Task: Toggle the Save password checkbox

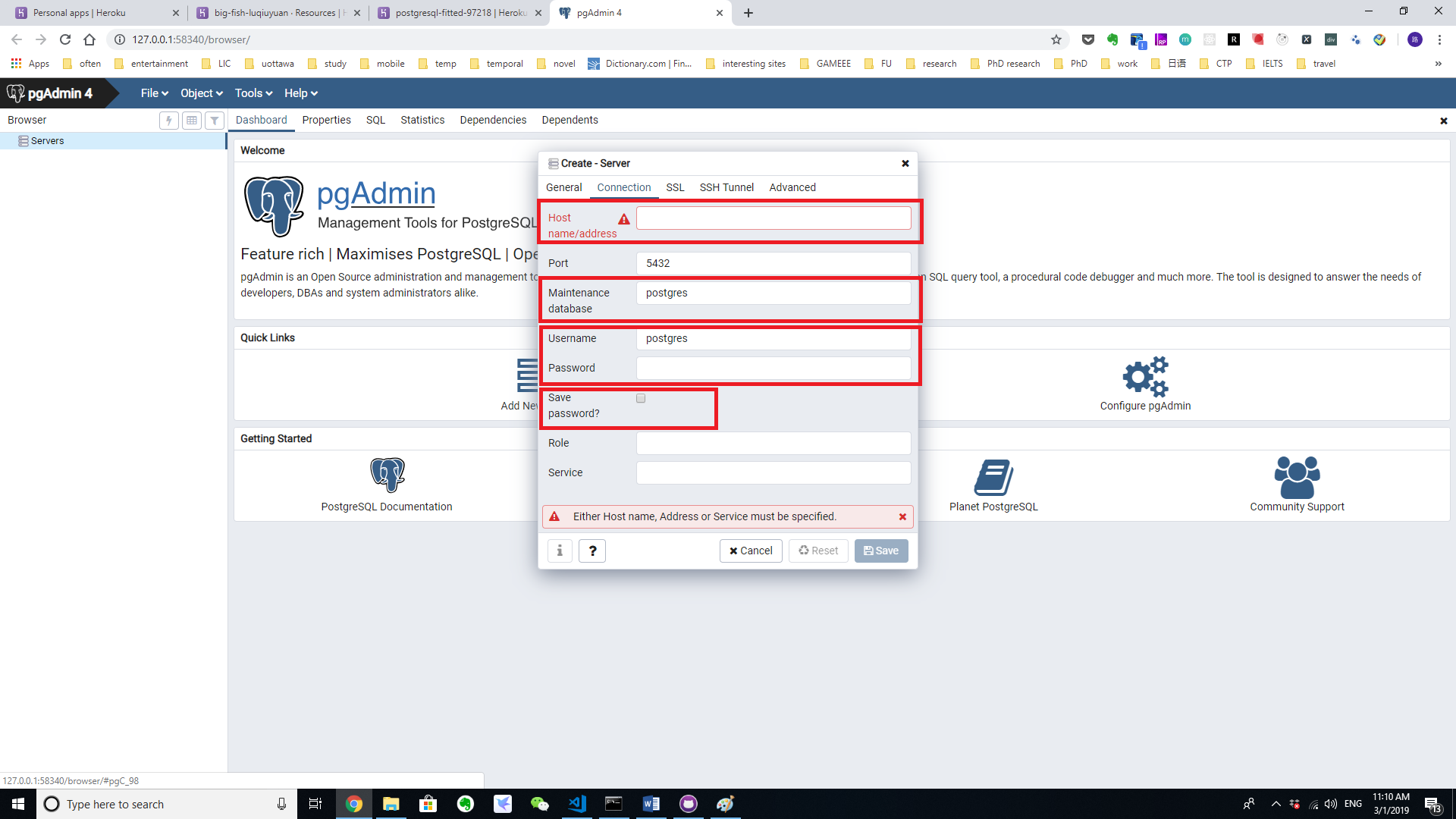Action: click(641, 398)
